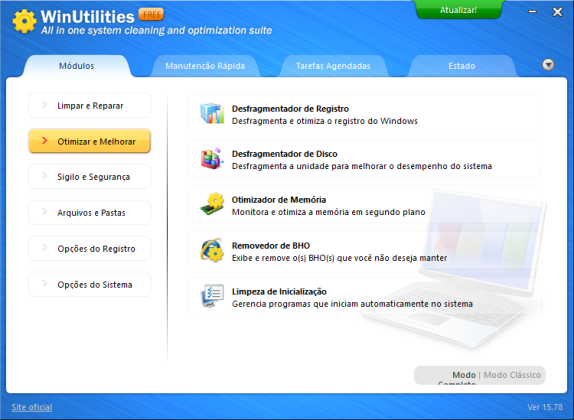The height and width of the screenshot is (420, 574).
Task: Click the red chevron on Otimizar e Melhorar
Action: (45, 141)
